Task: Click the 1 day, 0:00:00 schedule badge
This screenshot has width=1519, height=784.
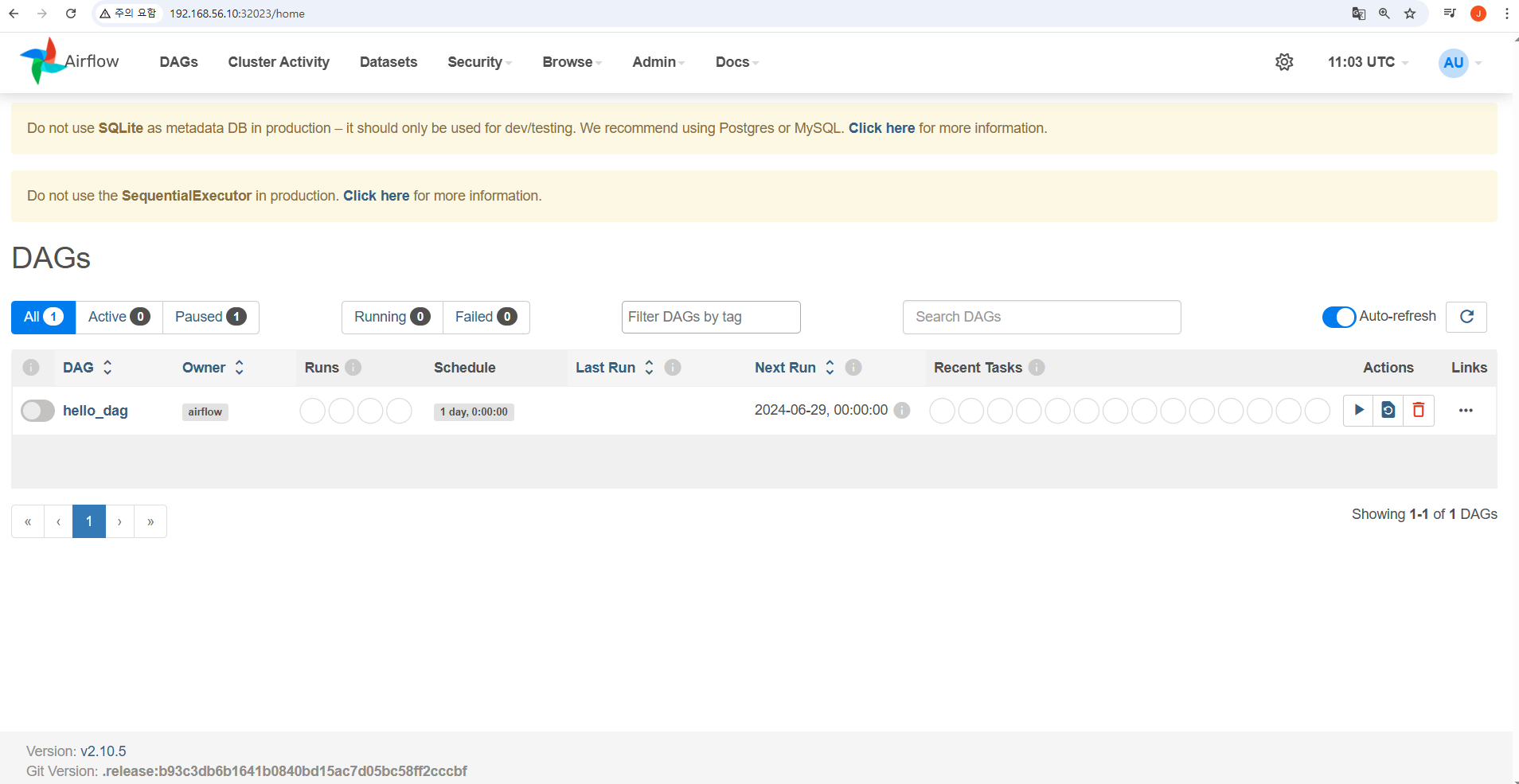Action: point(474,412)
